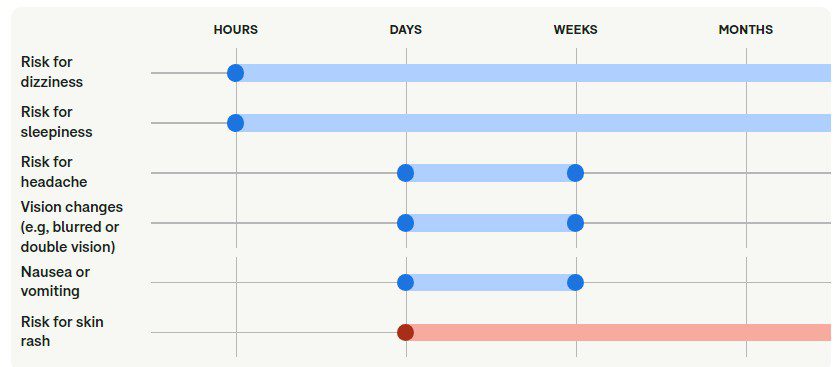Image resolution: width=836 pixels, height=367 pixels.
Task: Click the dizziness onset dot at Hours
Action: coord(236,73)
